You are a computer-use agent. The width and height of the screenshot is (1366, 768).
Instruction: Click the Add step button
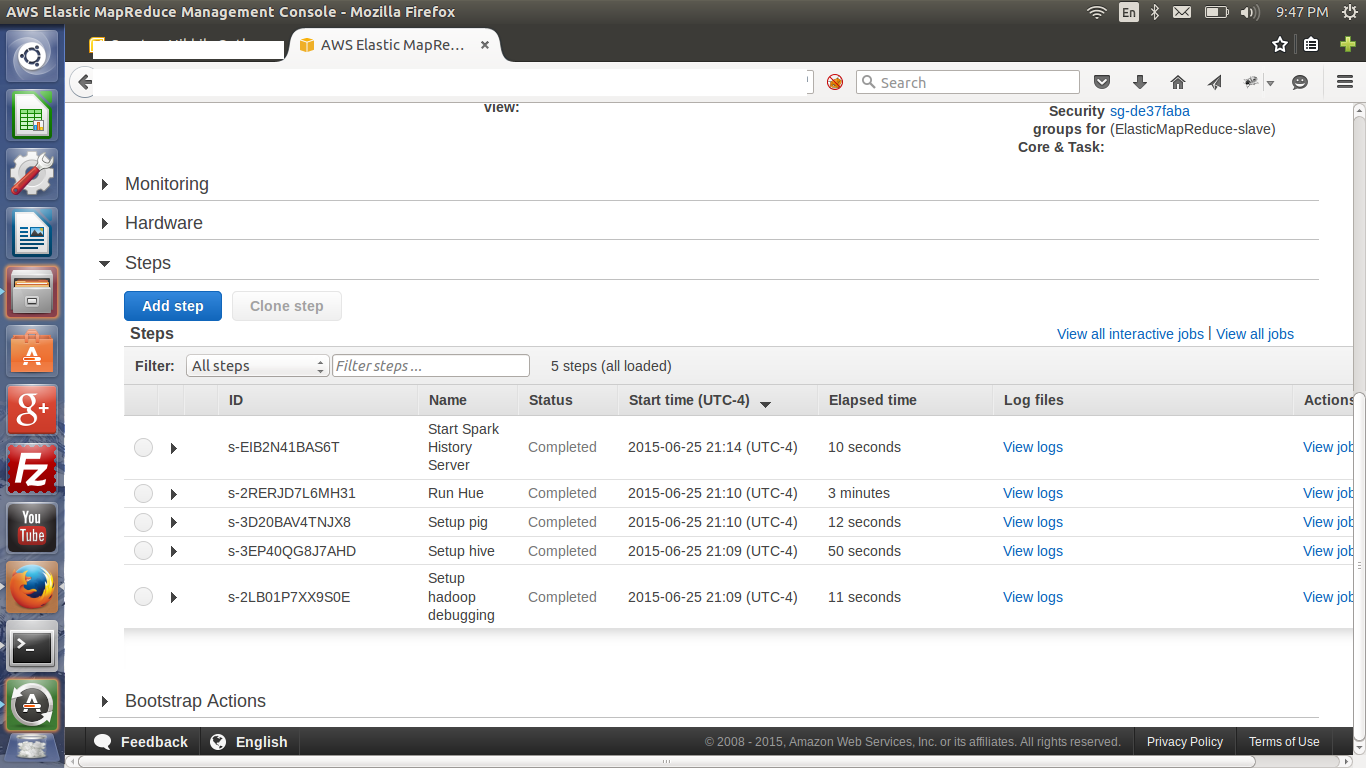point(172,306)
